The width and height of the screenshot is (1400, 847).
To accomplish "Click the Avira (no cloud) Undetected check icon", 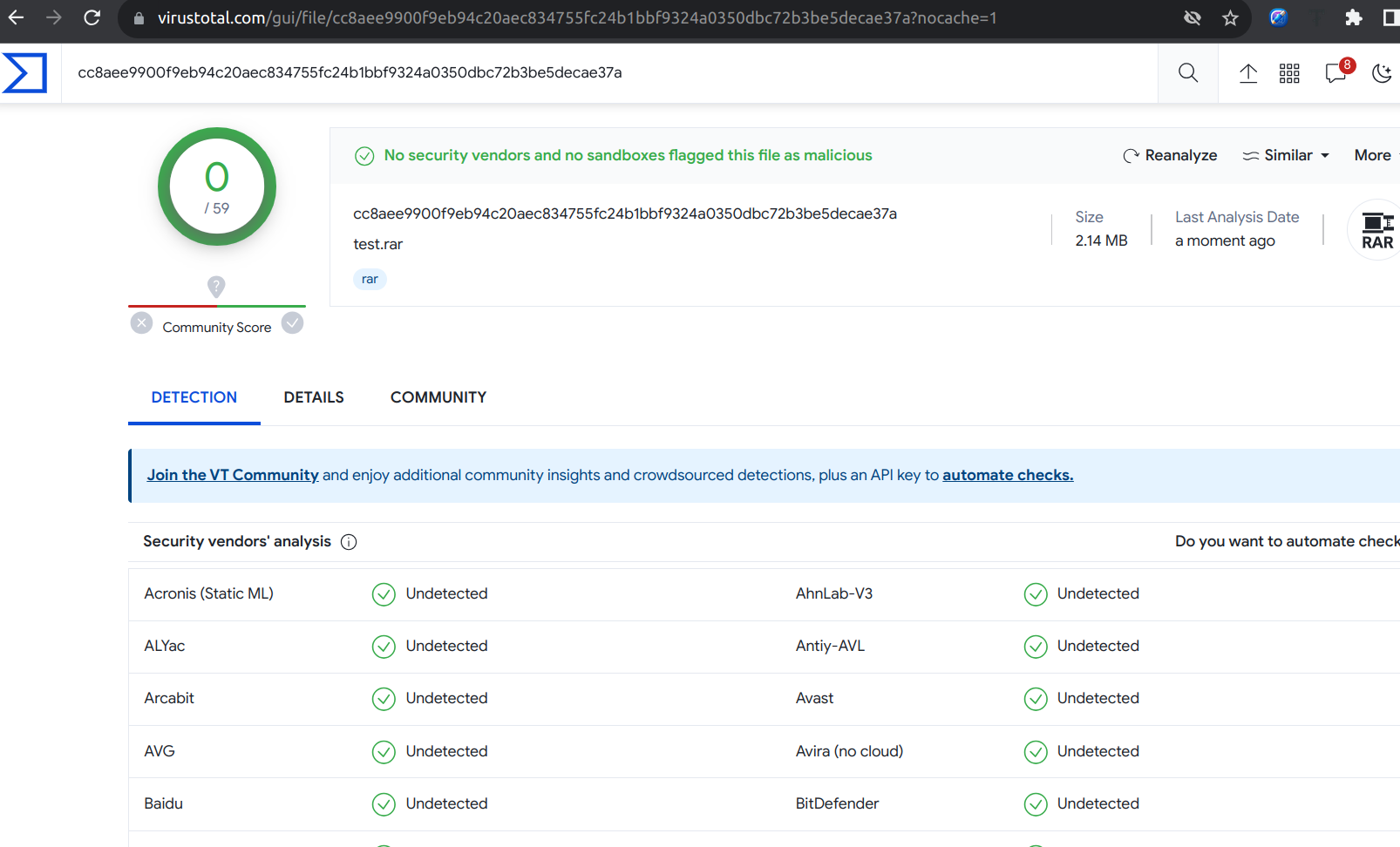I will pos(1036,752).
